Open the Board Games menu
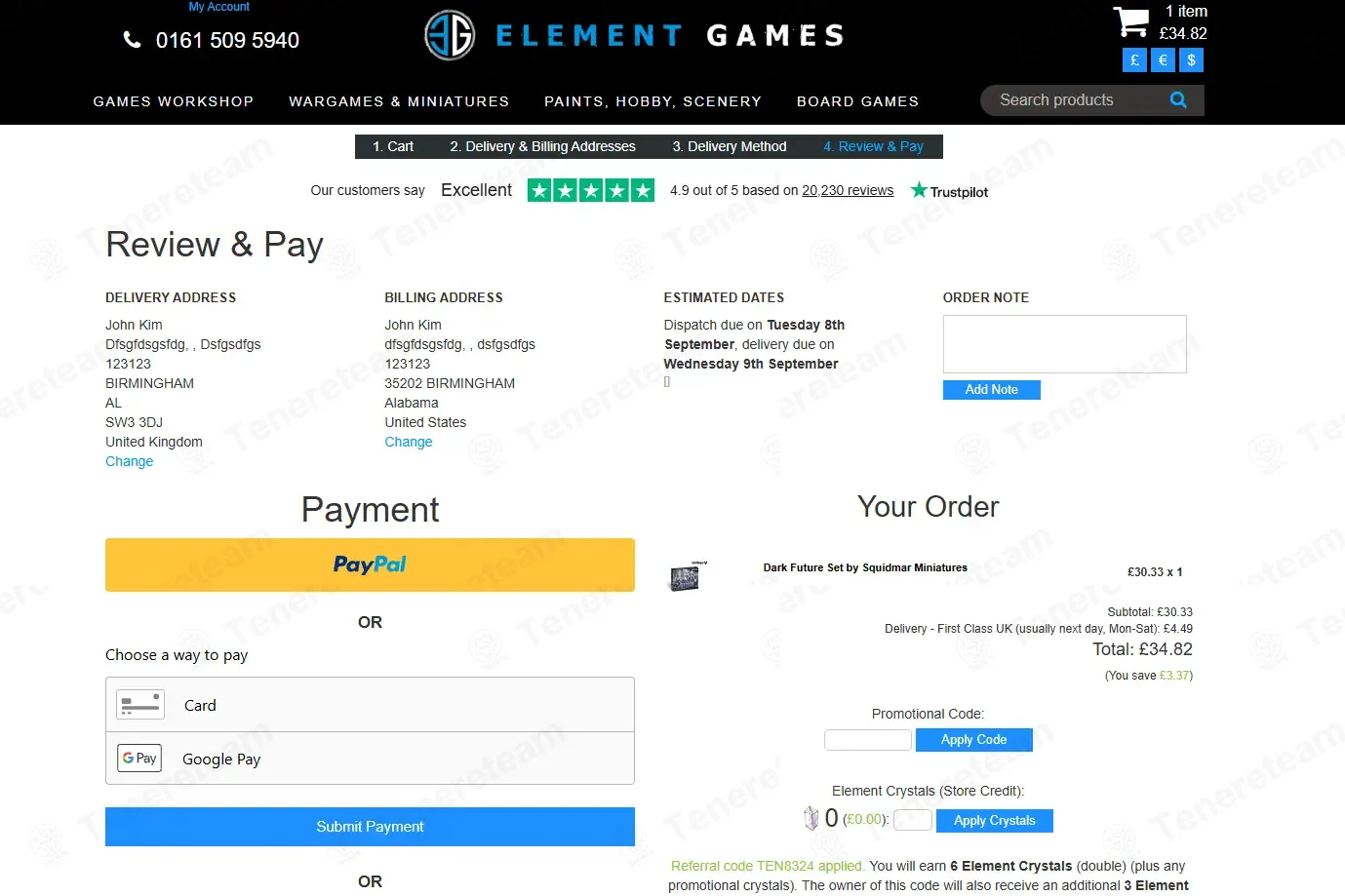Screen dimensions: 1345x896 click(858, 101)
